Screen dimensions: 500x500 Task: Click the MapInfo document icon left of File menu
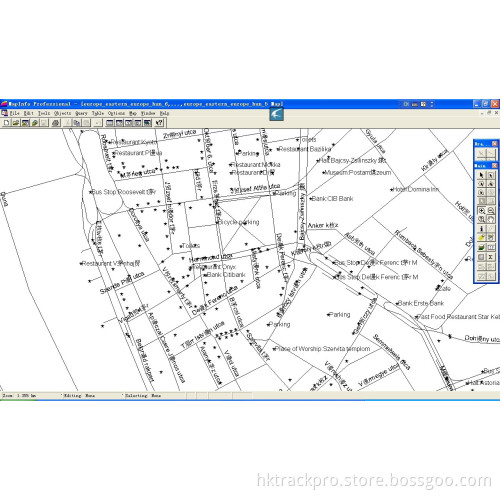pos(4,113)
